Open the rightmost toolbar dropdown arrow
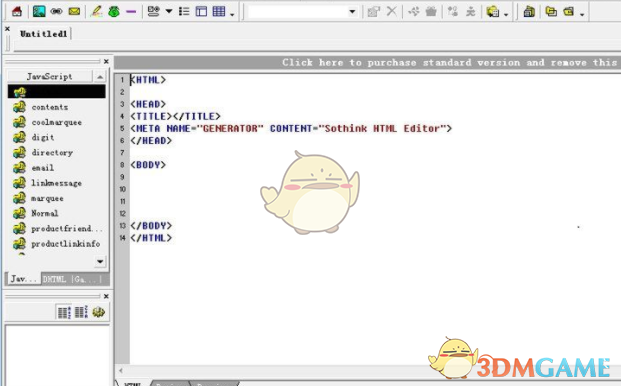The height and width of the screenshot is (386, 621). coord(582,15)
